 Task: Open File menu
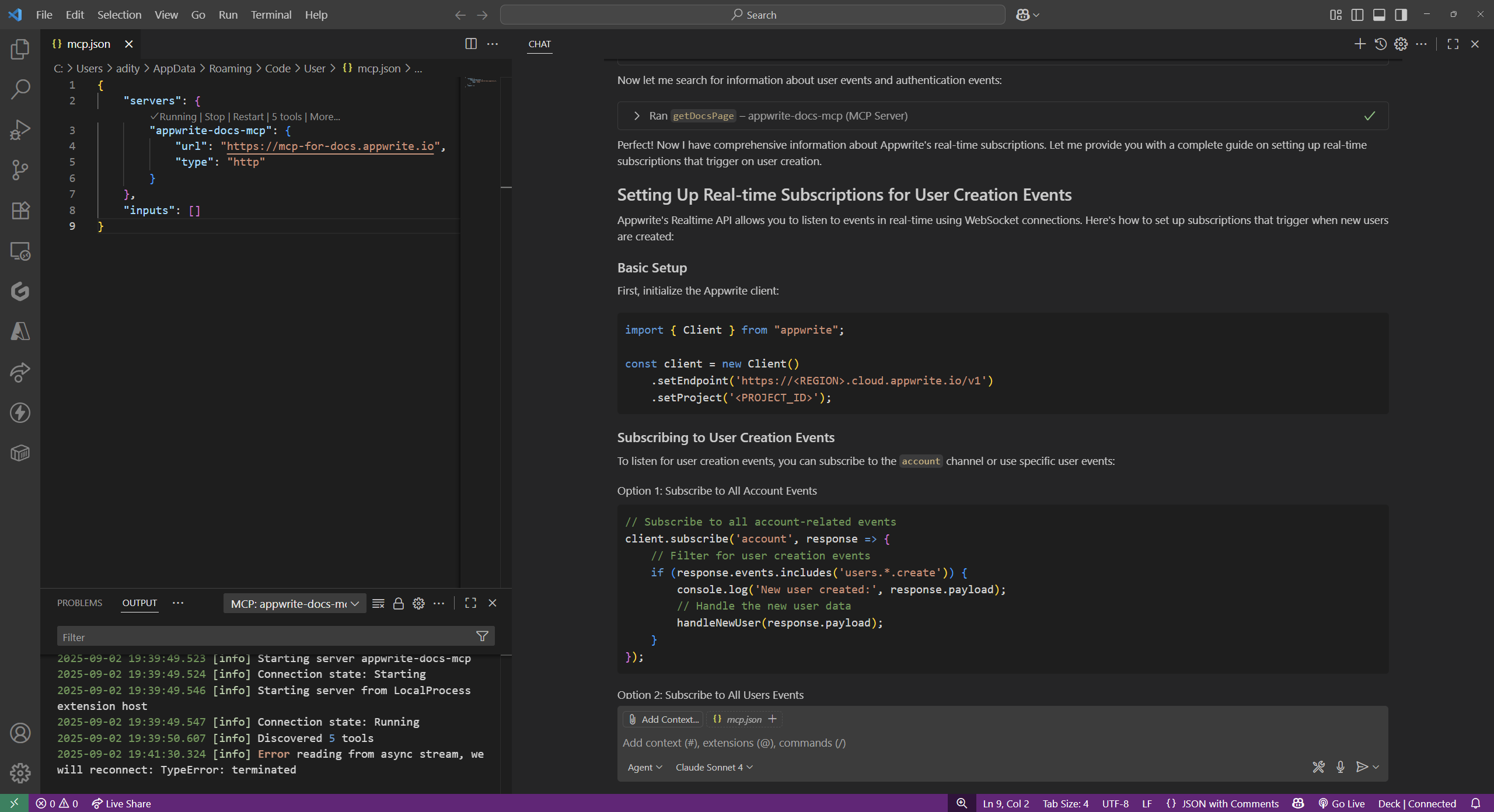pos(44,15)
